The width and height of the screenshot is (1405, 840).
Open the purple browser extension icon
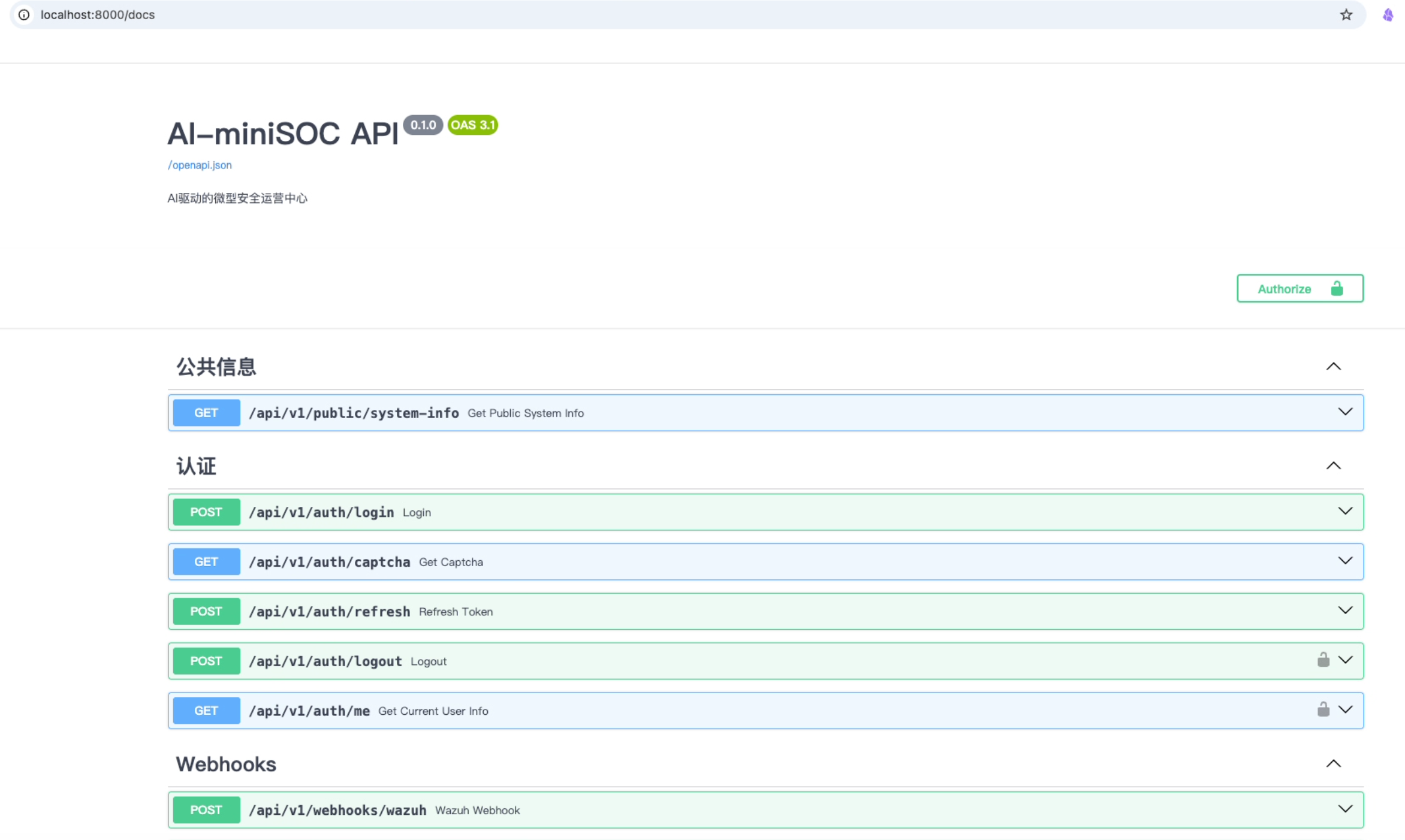pos(1388,14)
